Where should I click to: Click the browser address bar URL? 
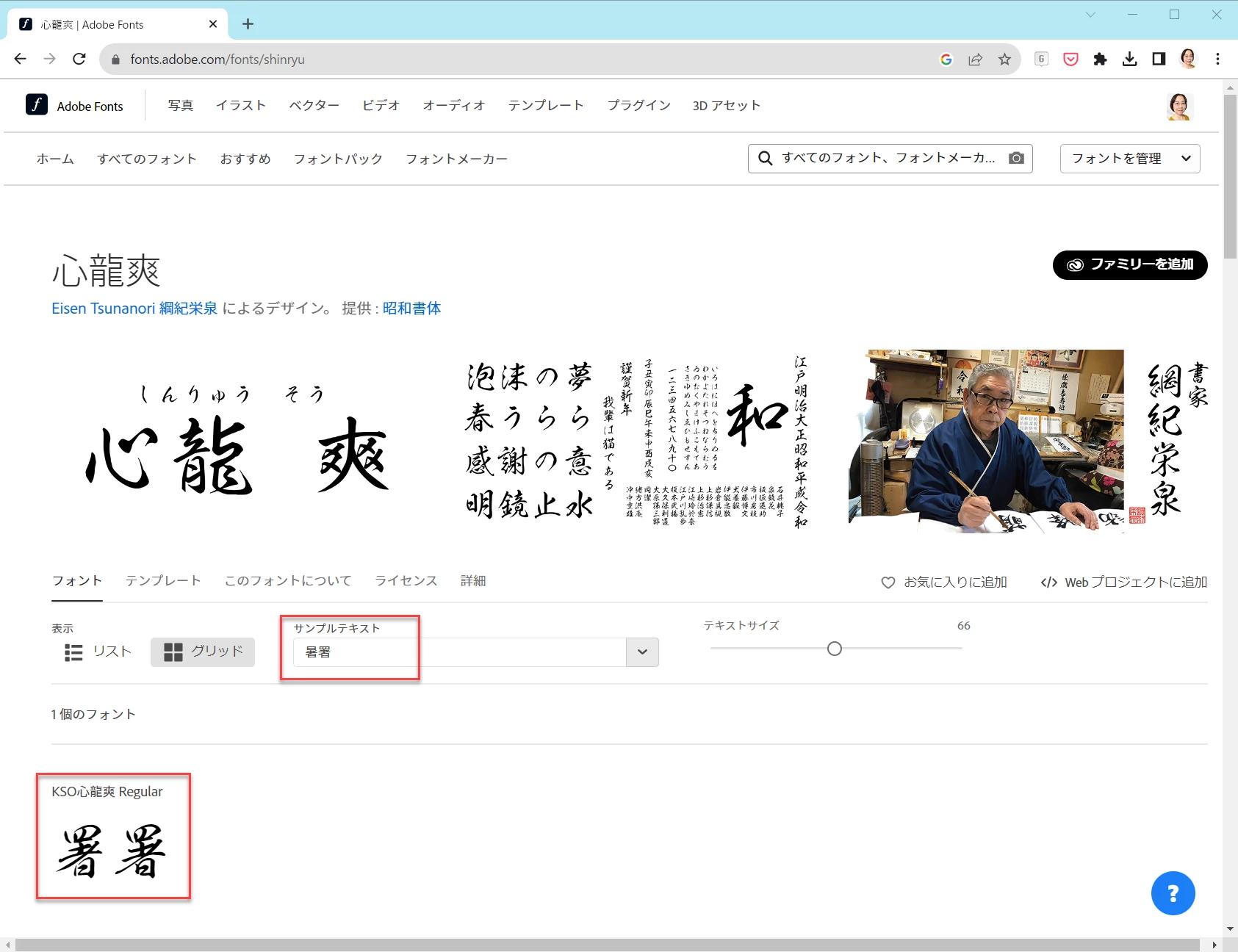coord(217,59)
